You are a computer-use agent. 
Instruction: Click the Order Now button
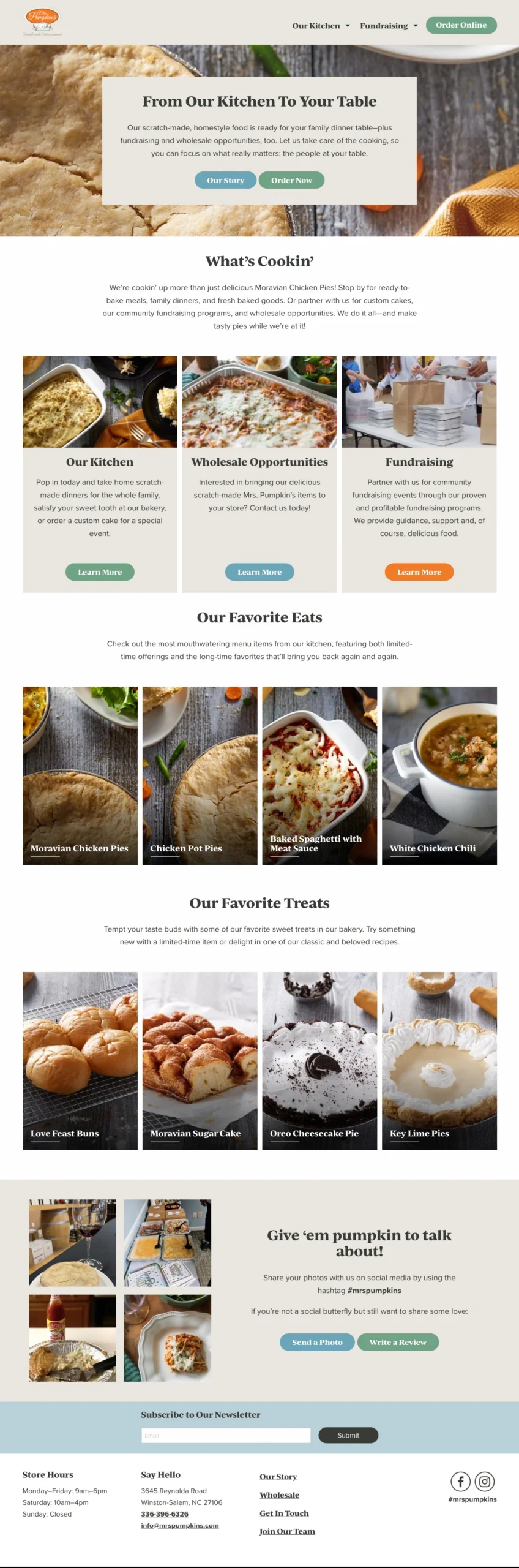click(291, 180)
